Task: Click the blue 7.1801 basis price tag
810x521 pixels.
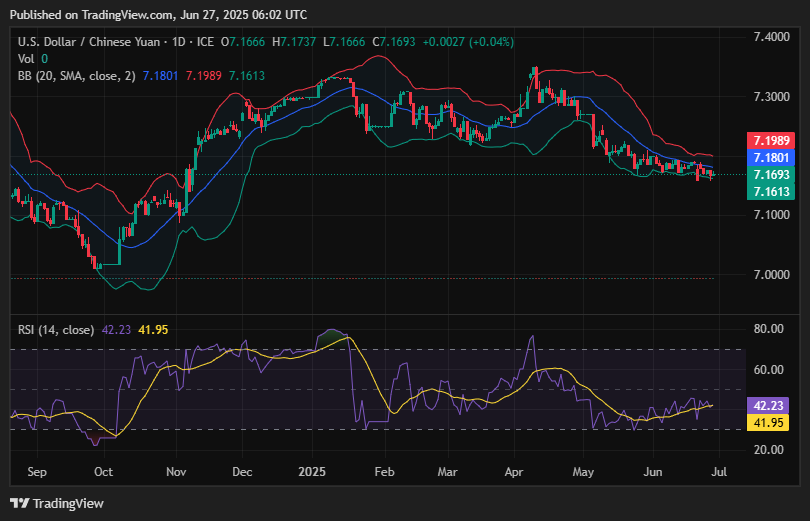Action: 771,157
